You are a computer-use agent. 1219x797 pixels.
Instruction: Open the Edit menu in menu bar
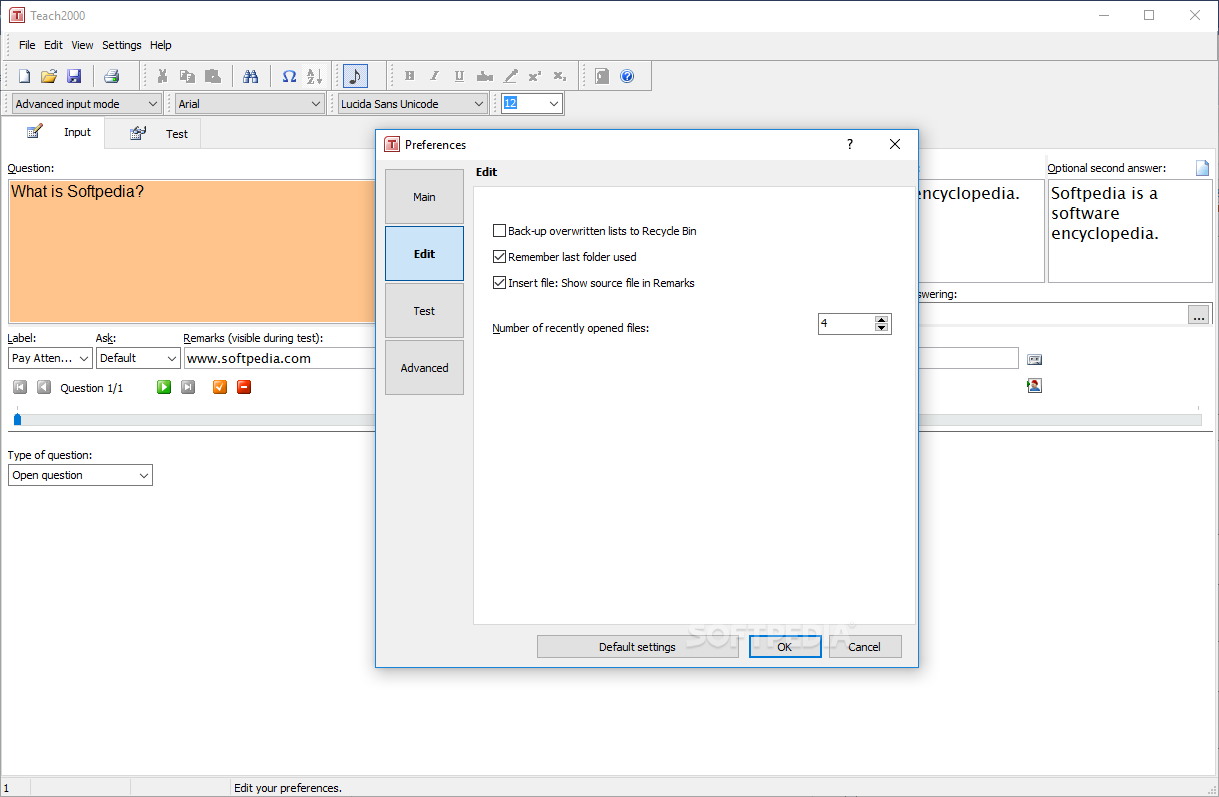click(x=53, y=45)
